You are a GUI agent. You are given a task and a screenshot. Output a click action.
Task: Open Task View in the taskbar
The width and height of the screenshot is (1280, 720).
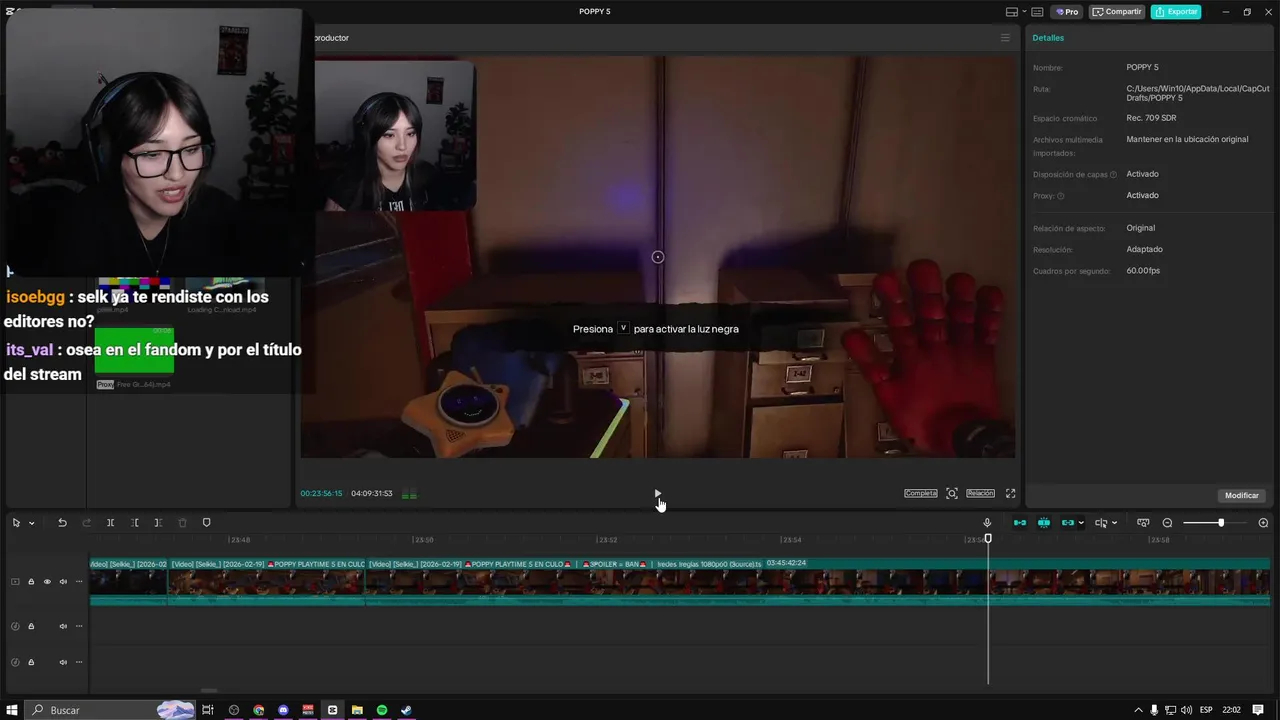pyautogui.click(x=208, y=710)
